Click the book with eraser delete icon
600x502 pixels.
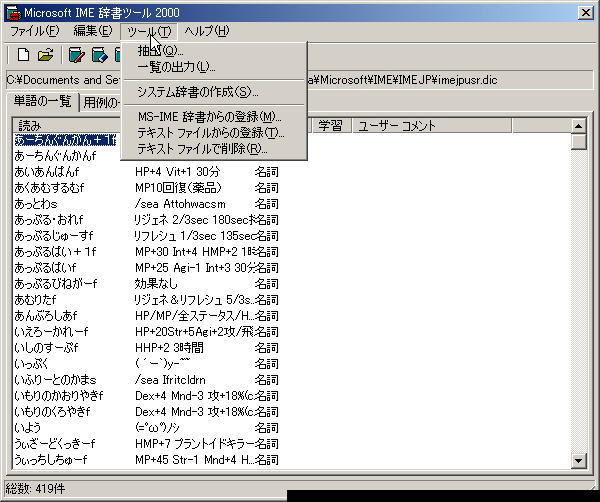point(99,55)
